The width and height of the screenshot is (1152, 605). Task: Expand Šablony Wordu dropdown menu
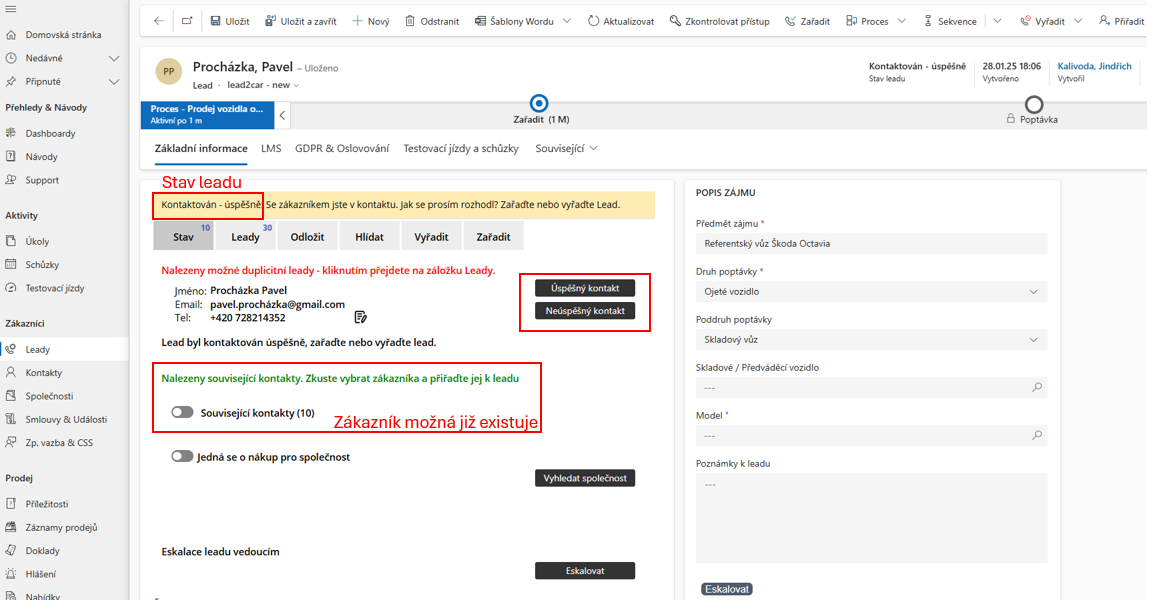(x=568, y=21)
